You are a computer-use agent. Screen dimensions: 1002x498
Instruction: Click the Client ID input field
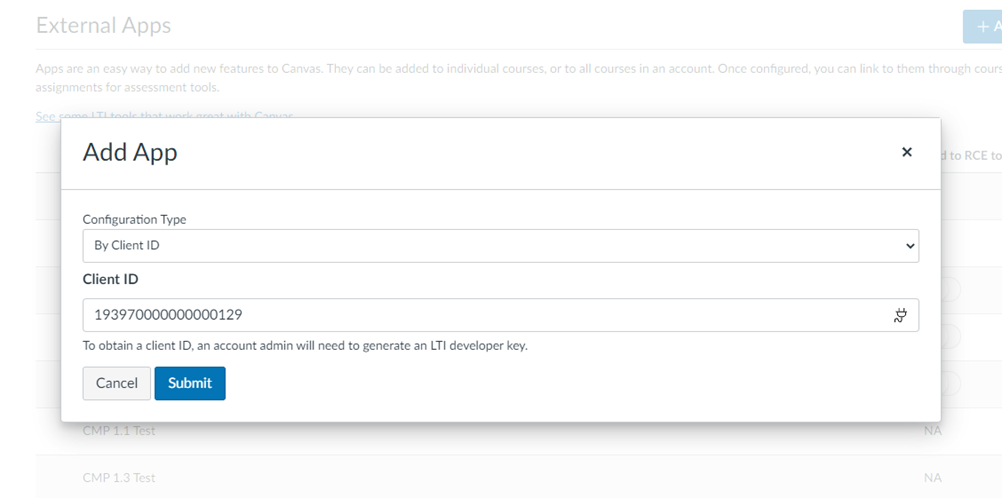pos(500,315)
